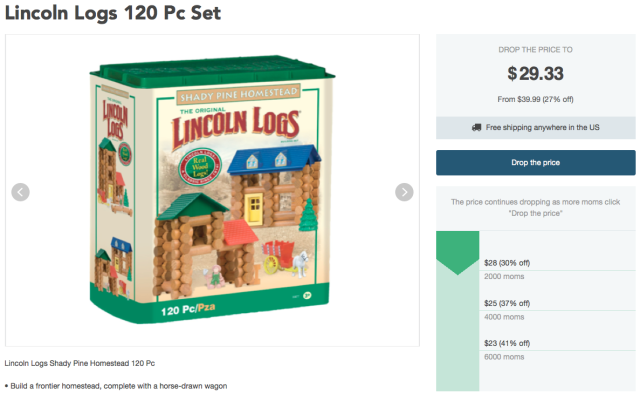The width and height of the screenshot is (640, 394).
Task: Click the Drop the price button
Action: 536,162
